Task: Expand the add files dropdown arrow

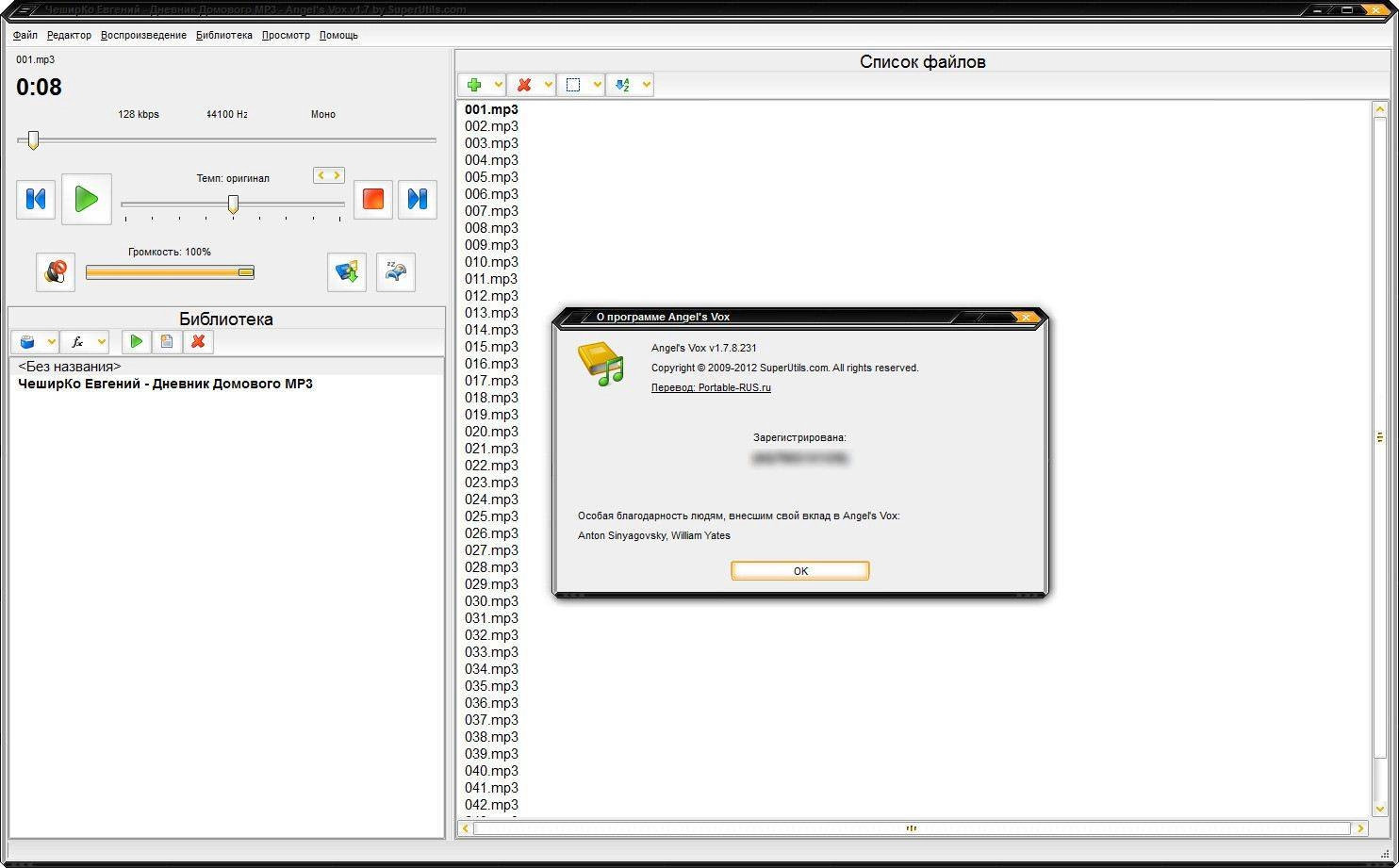Action: (499, 85)
